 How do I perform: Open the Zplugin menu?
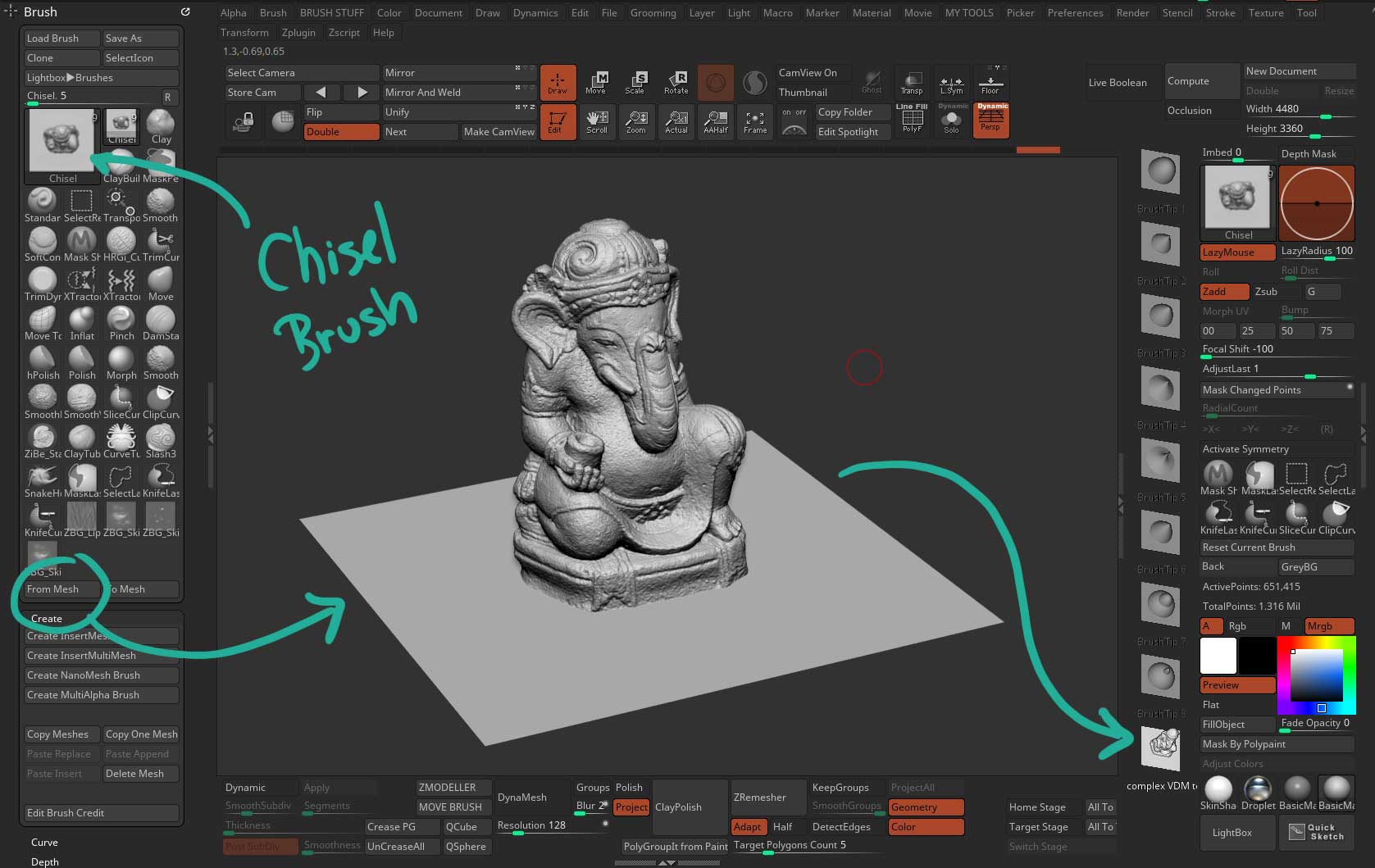point(298,33)
